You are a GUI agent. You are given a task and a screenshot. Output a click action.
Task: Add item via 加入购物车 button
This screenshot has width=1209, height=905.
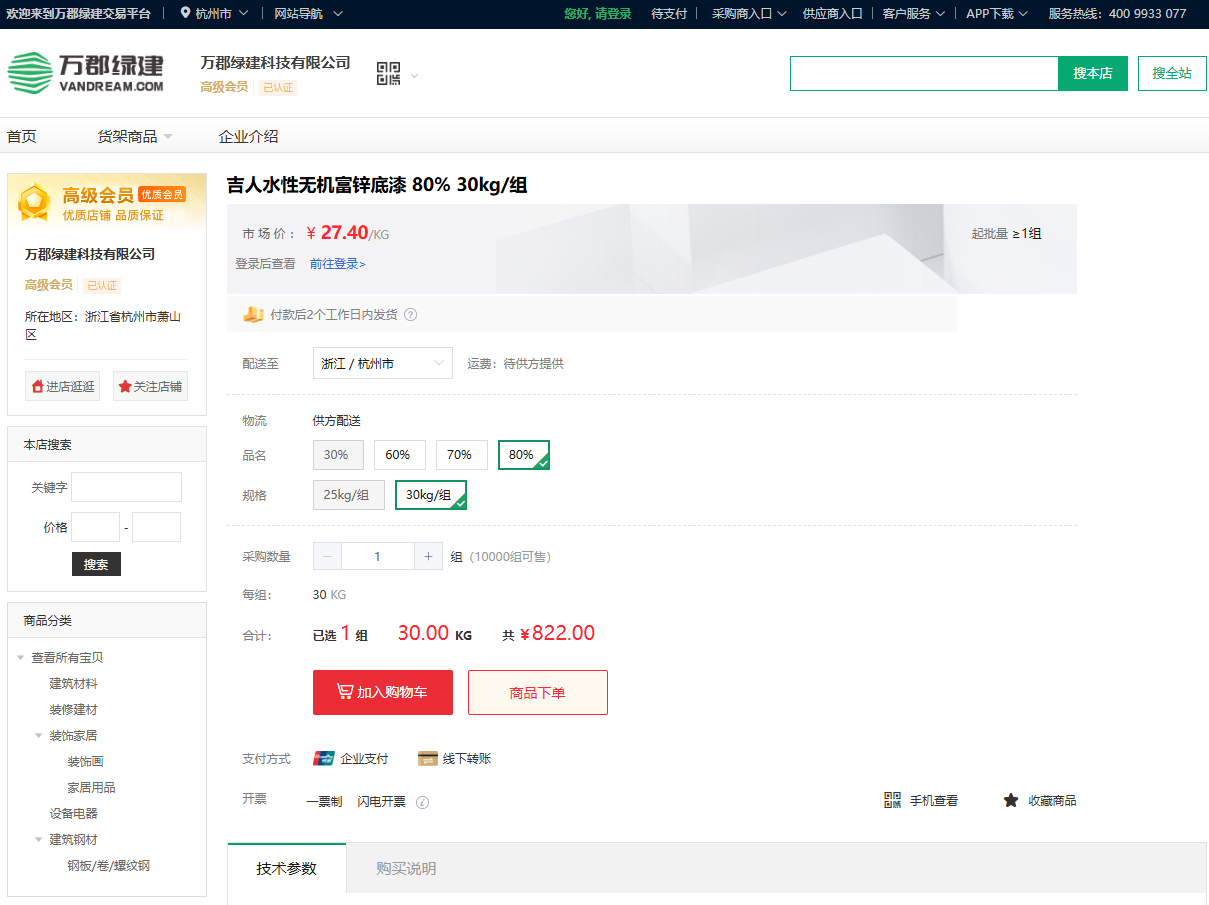click(382, 692)
